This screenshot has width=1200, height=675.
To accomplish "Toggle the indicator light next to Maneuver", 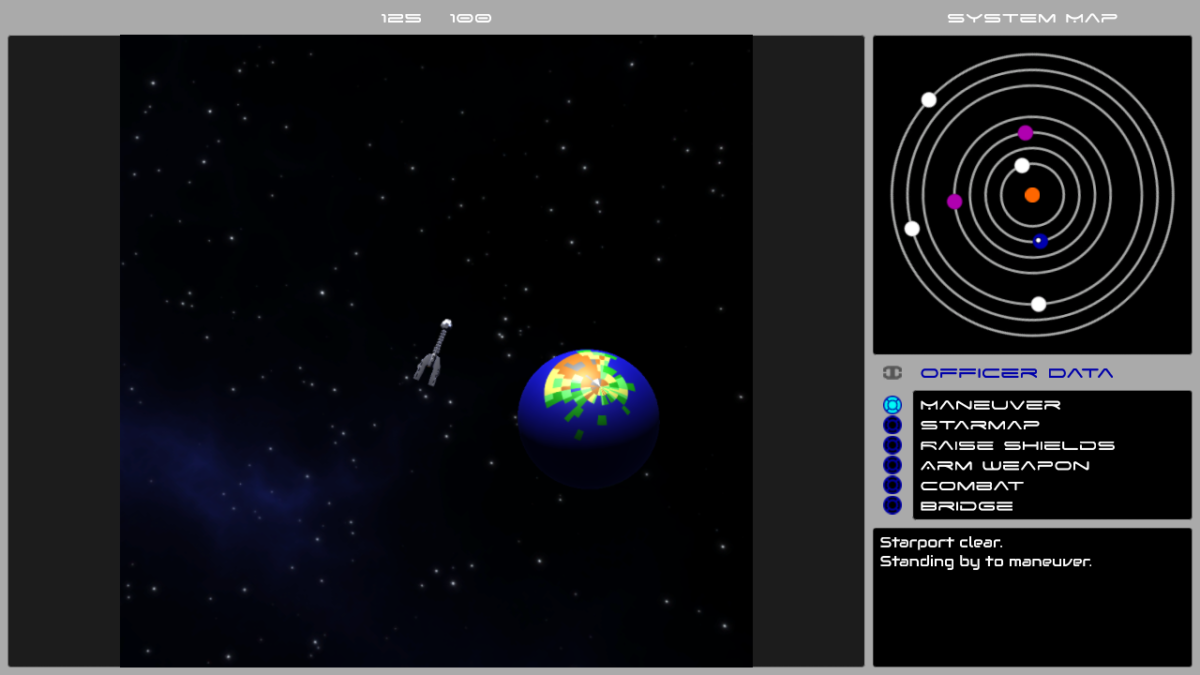I will click(893, 404).
